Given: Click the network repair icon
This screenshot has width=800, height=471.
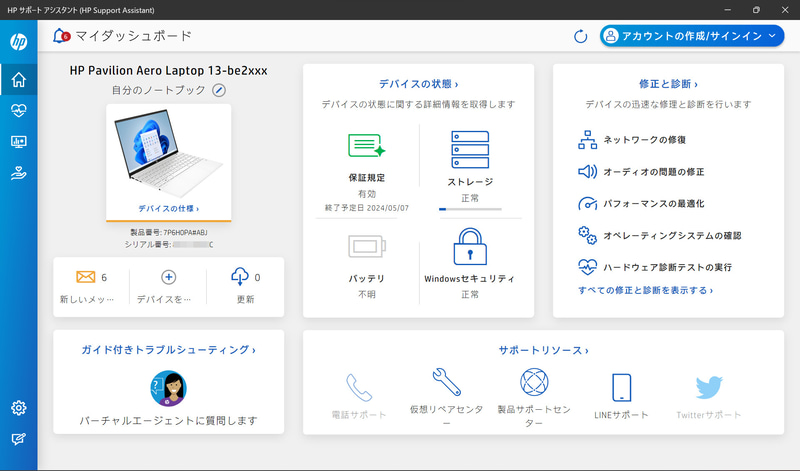Looking at the screenshot, I should (x=587, y=140).
